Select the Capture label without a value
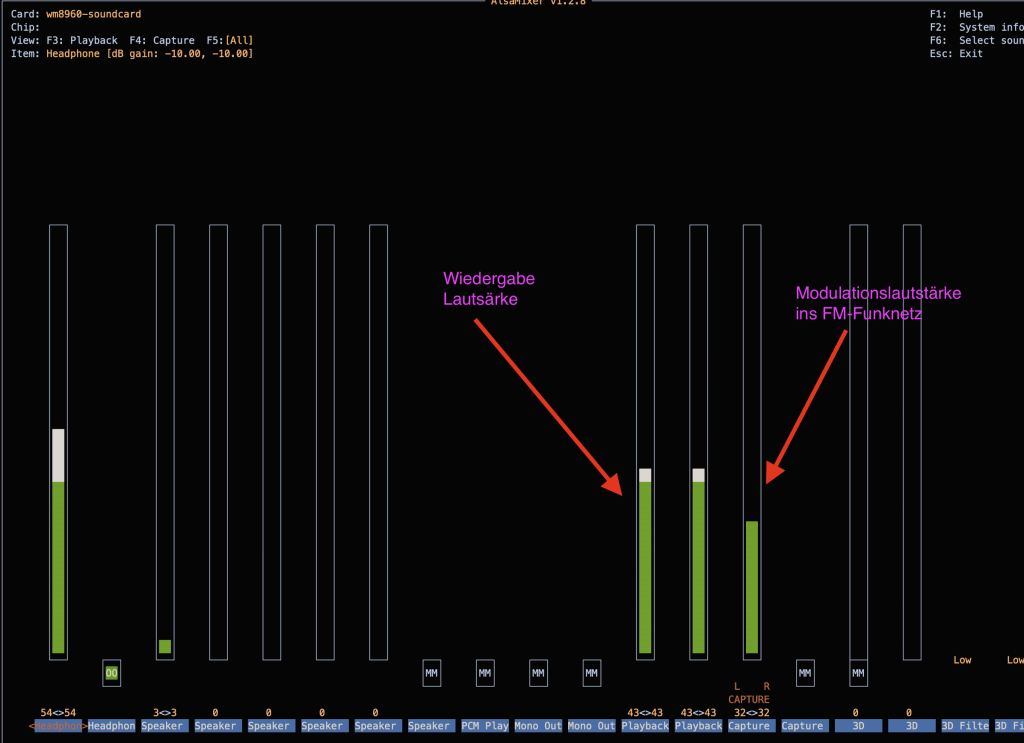1024x743 pixels. 803,726
